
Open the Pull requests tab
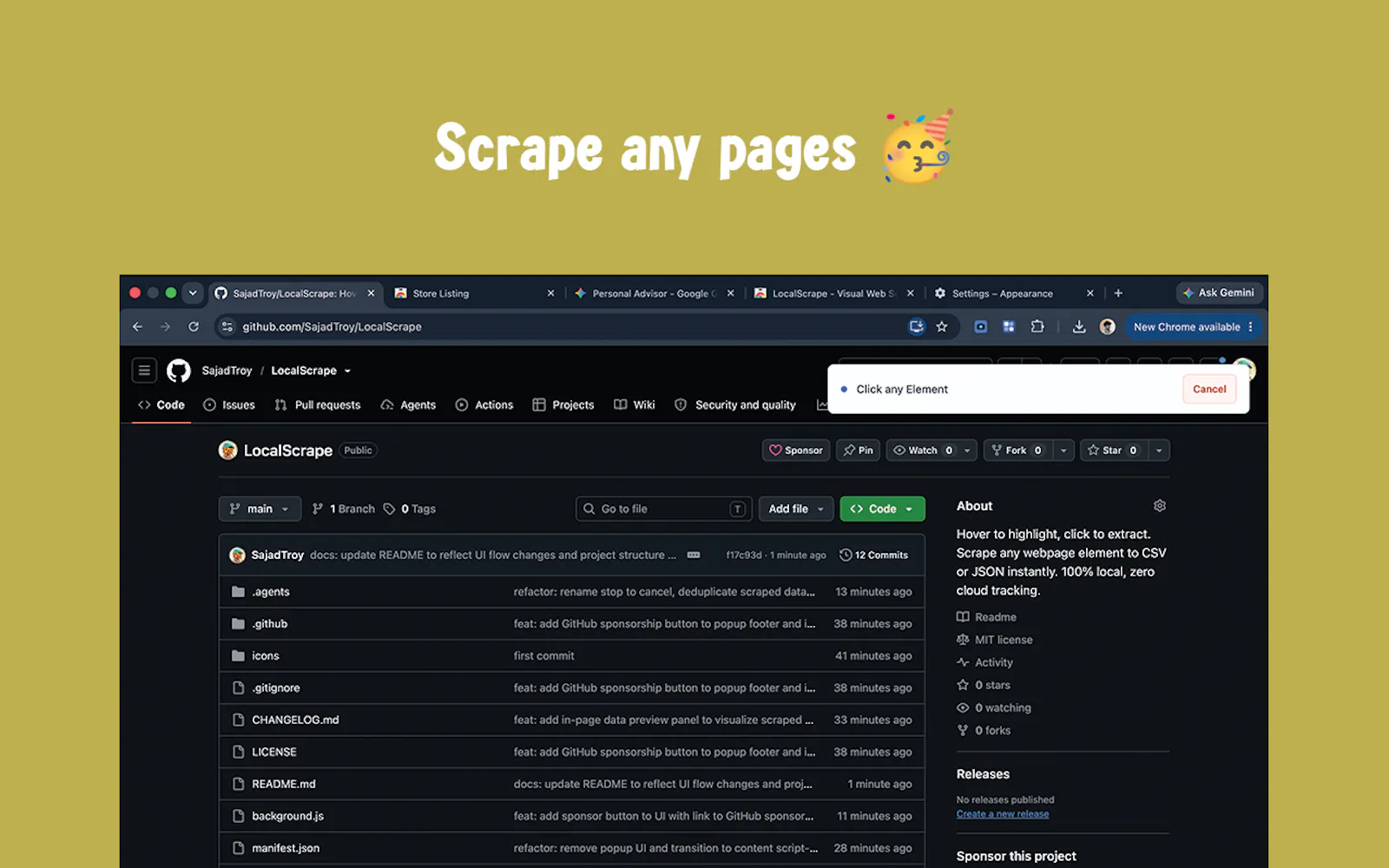coord(317,404)
